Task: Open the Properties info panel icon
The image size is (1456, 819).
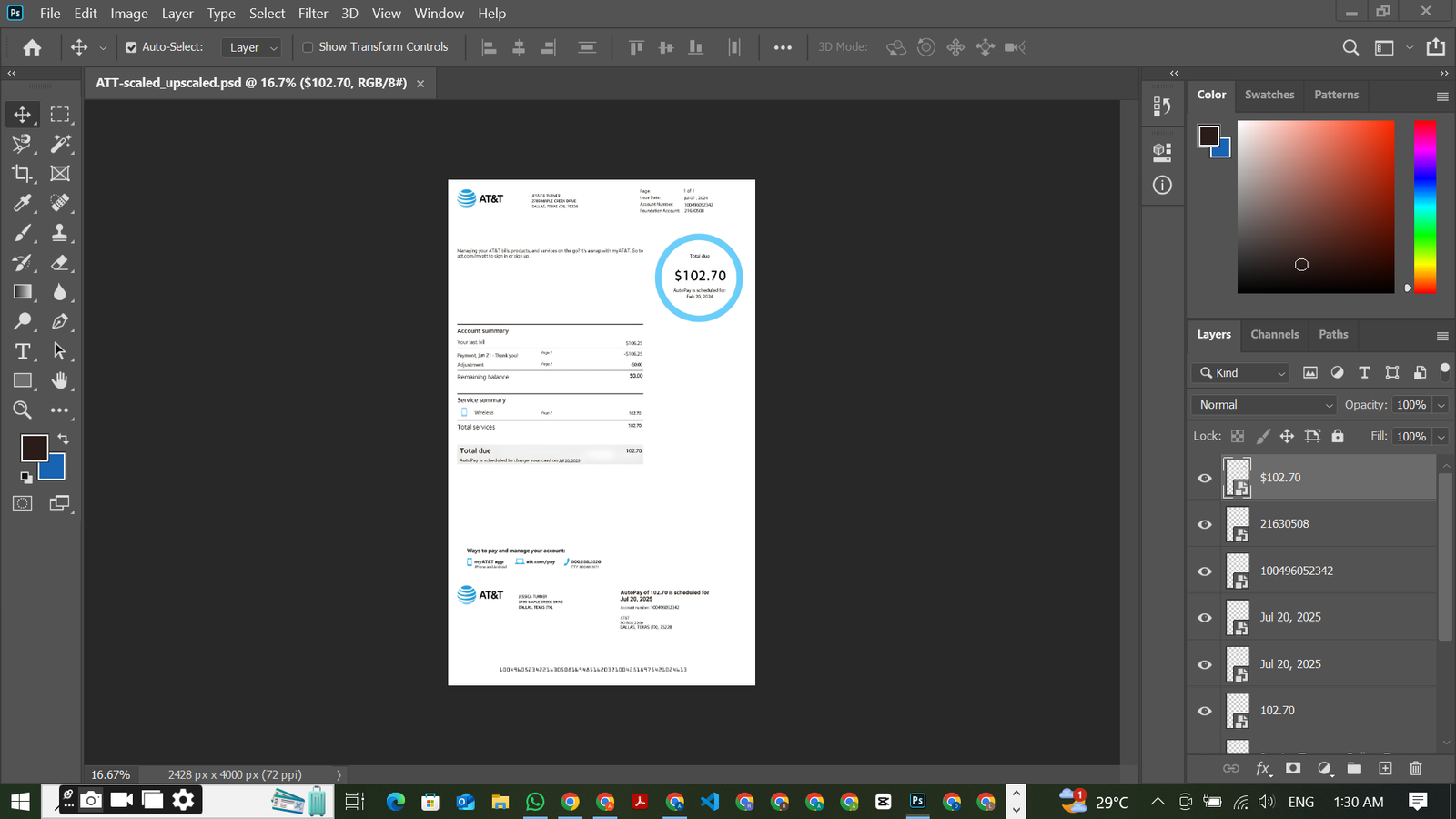Action: point(1162,185)
